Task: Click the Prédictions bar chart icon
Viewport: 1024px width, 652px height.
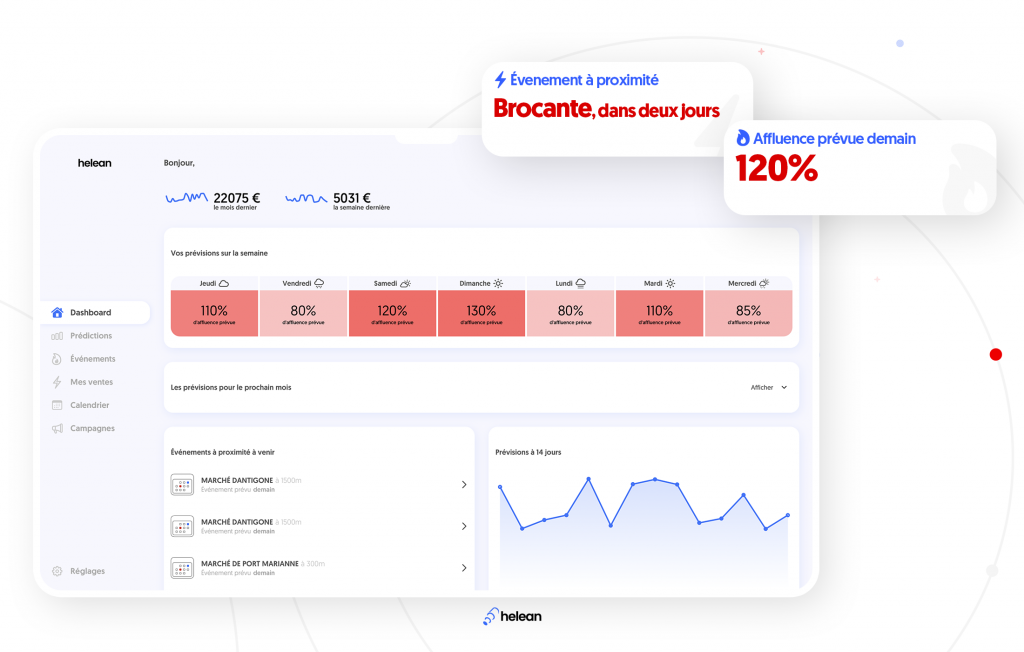Action: click(x=57, y=335)
